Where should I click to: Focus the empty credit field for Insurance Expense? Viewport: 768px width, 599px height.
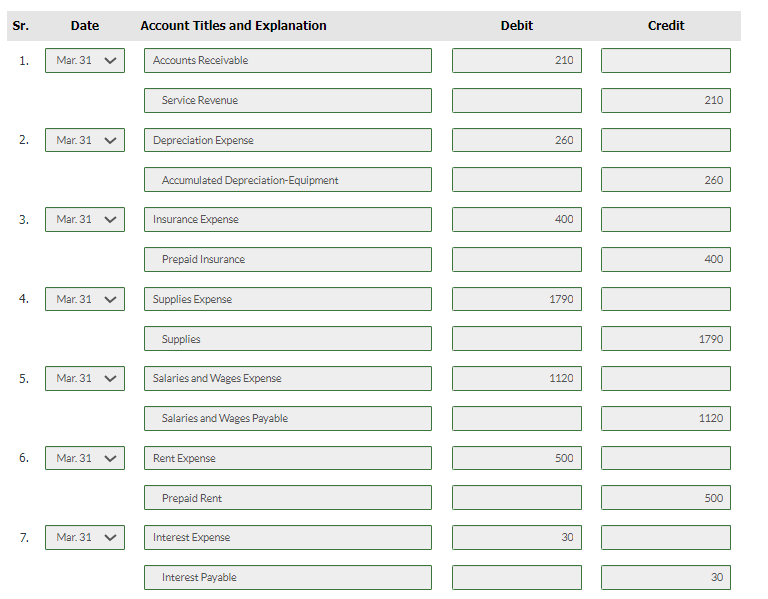coord(666,219)
